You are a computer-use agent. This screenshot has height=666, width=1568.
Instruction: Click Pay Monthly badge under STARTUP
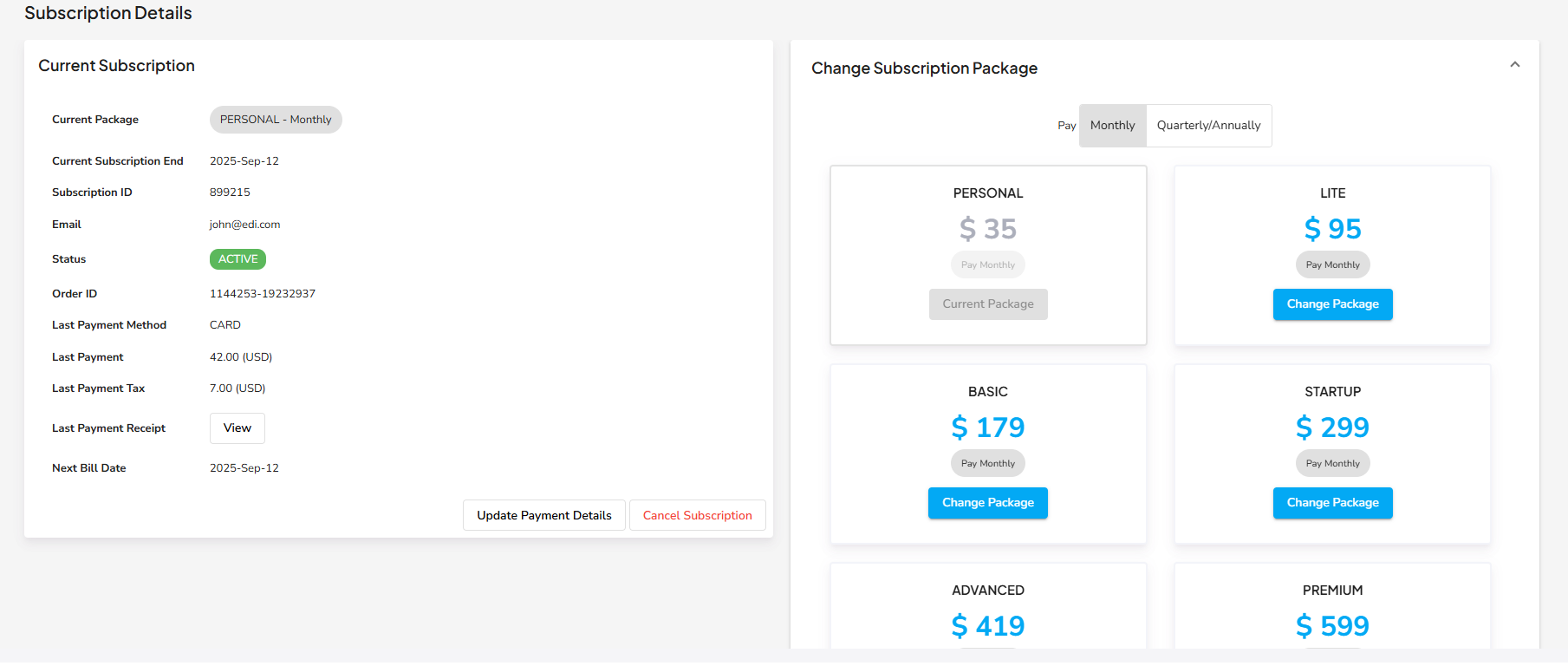1332,464
